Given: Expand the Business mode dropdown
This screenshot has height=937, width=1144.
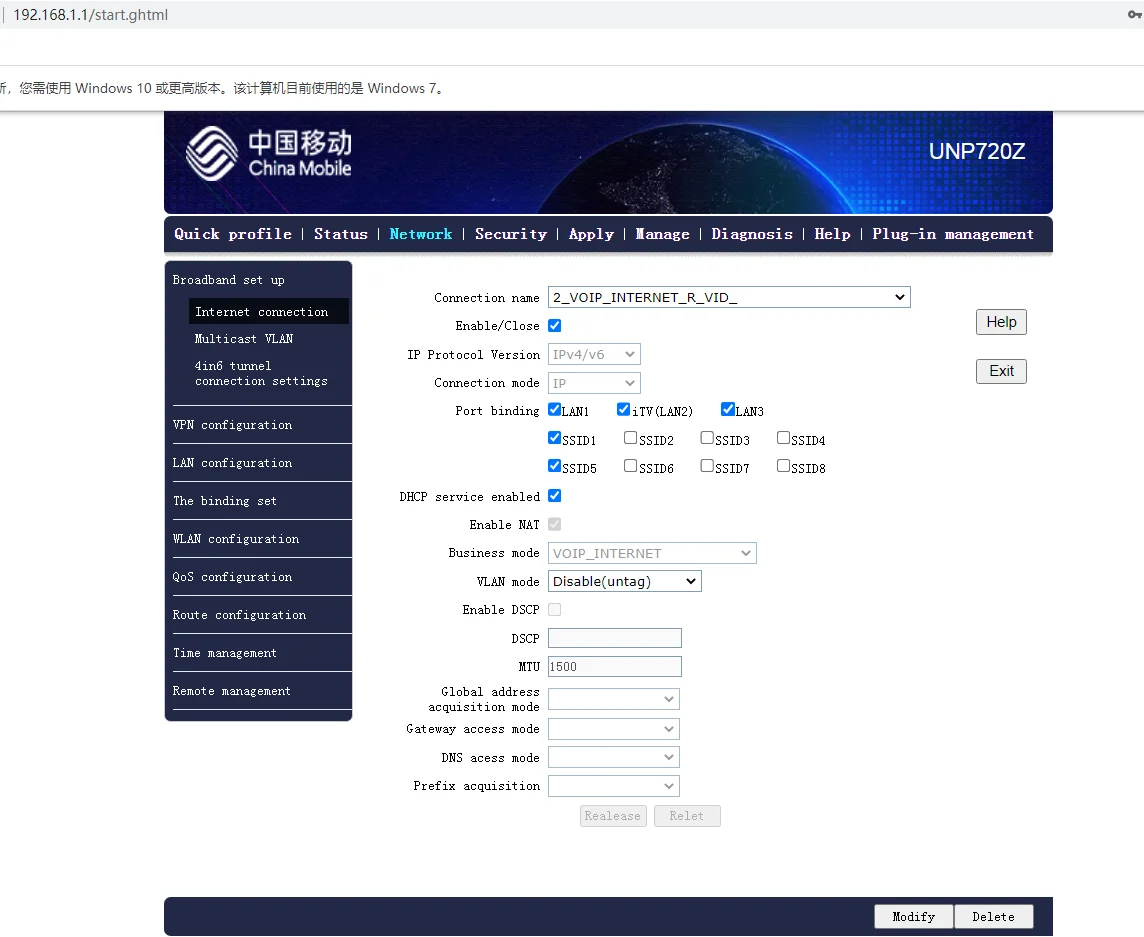Looking at the screenshot, I should pos(652,553).
